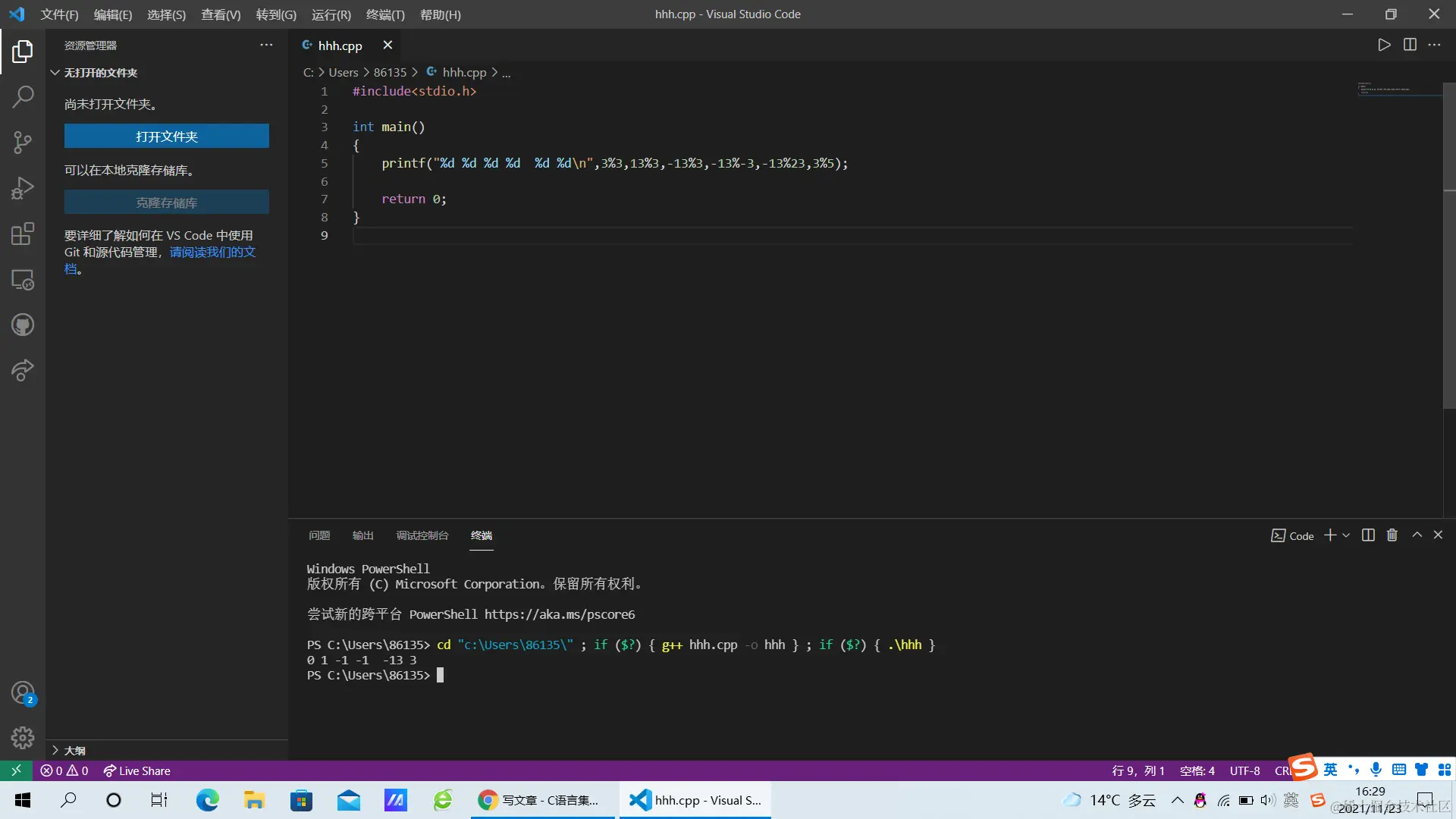1456x819 pixels.
Task: Split the editor to the right
Action: pos(1410,45)
